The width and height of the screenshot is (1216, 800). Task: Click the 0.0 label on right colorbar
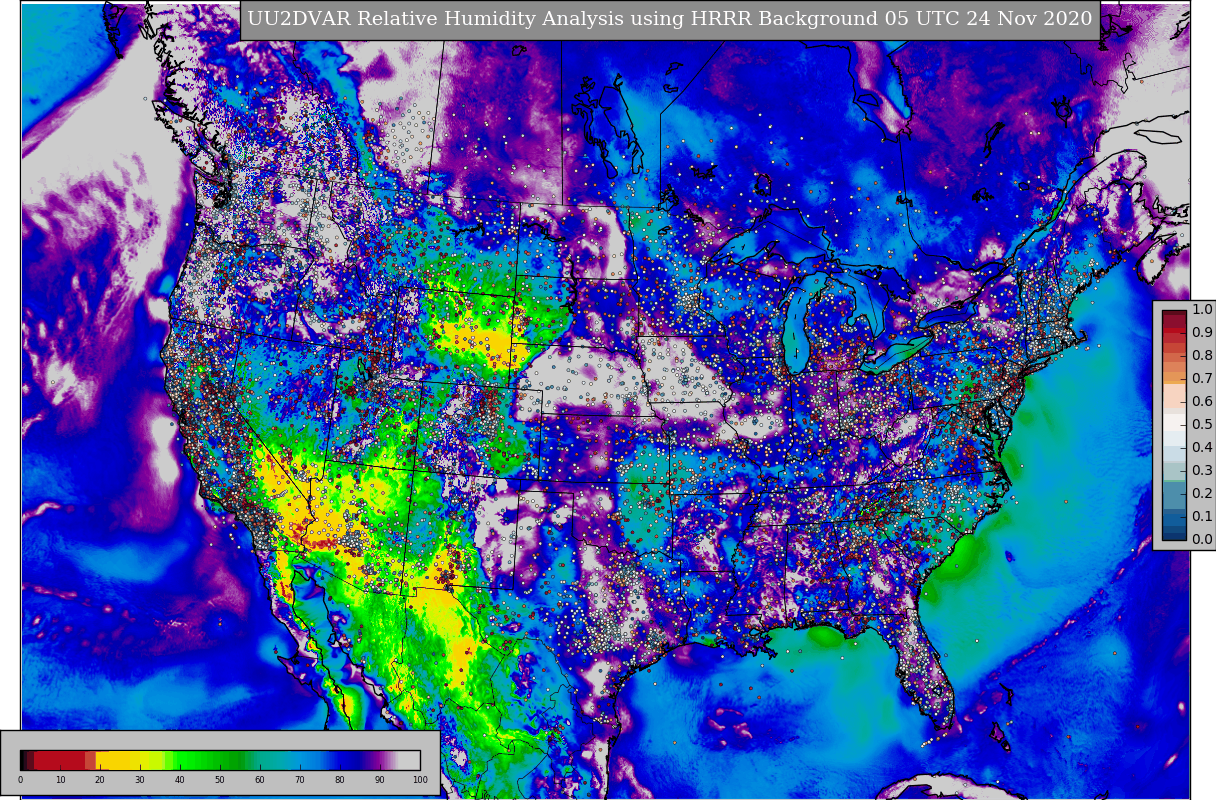(x=1202, y=540)
